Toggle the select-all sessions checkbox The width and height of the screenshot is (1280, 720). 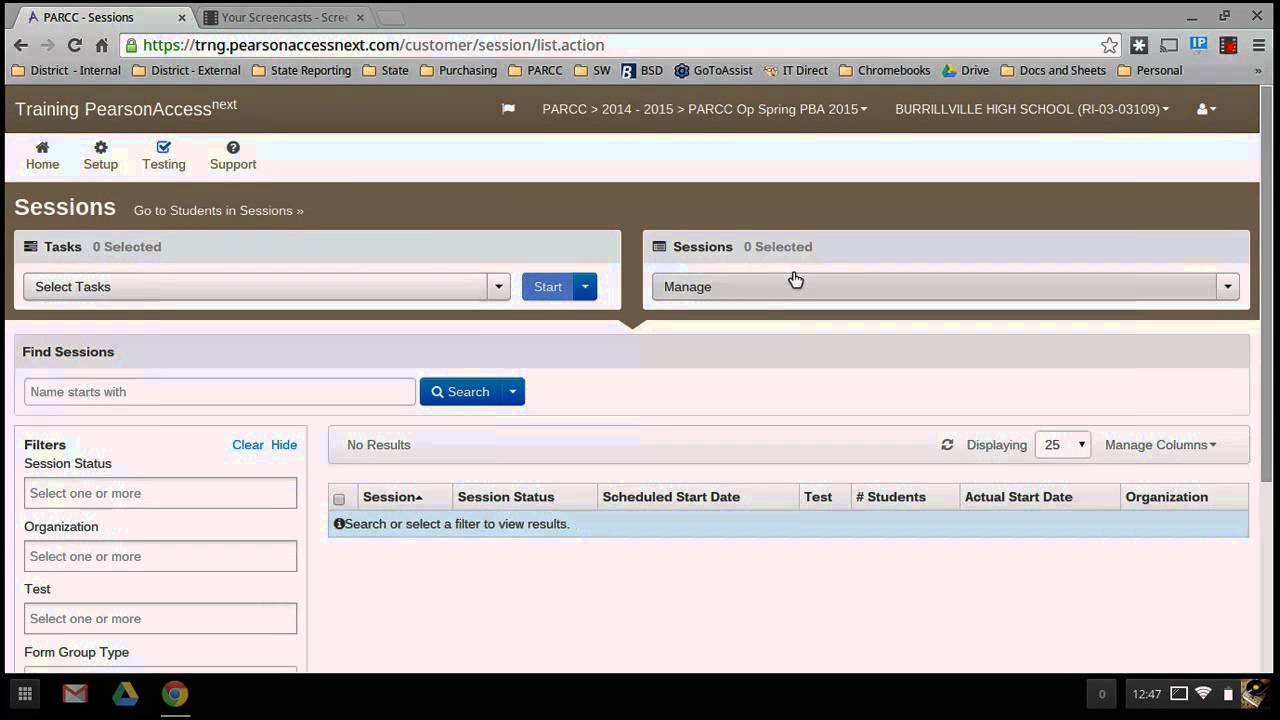pos(339,499)
